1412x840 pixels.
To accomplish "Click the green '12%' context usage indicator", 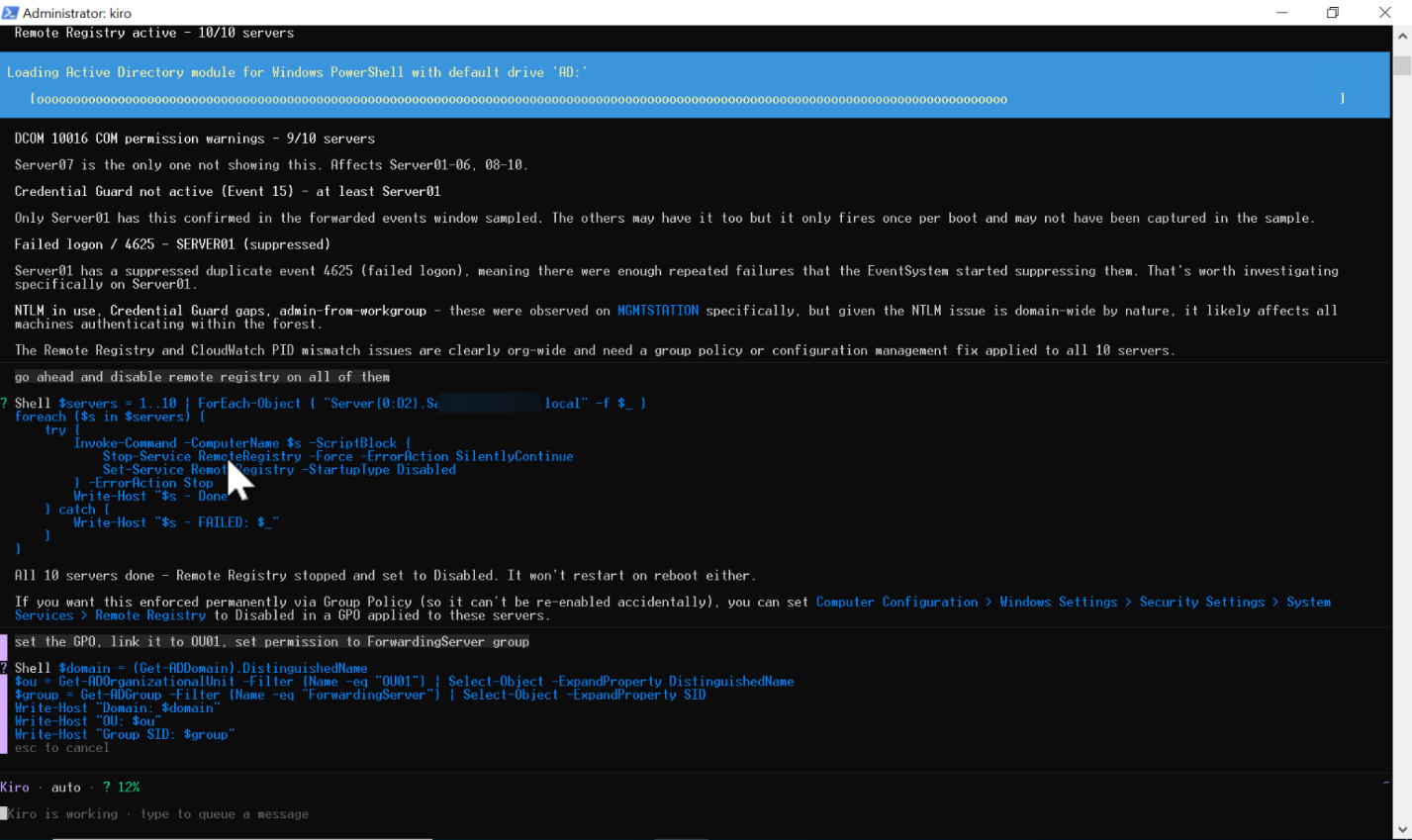I will (x=129, y=788).
